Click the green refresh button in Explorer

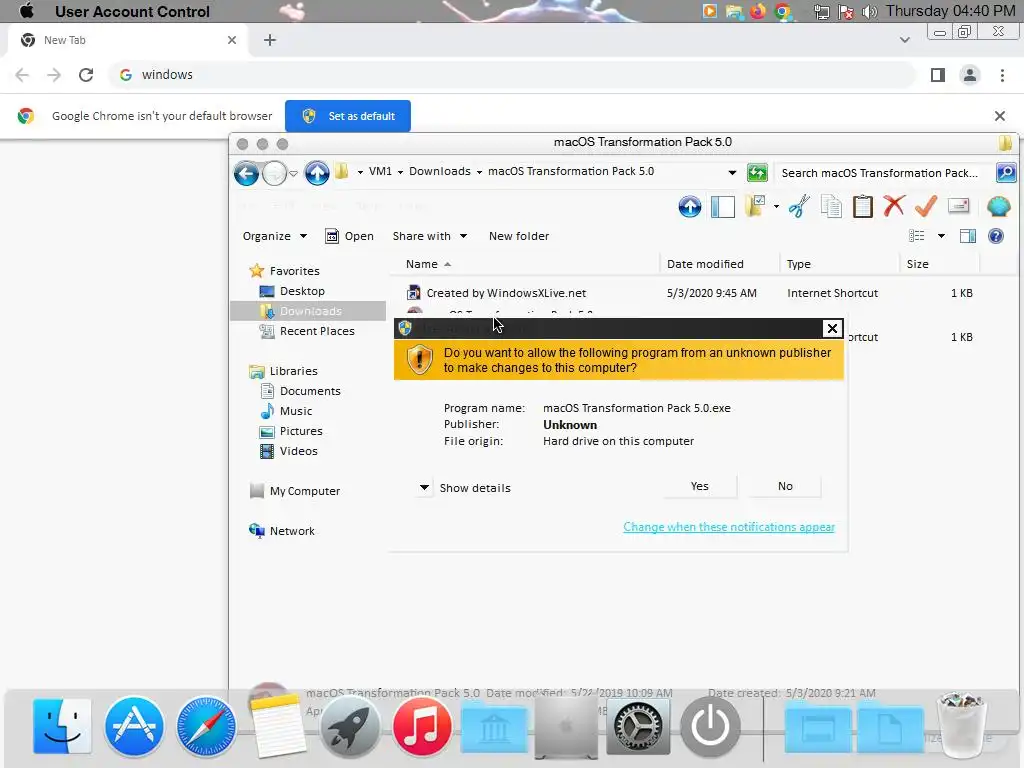tap(758, 173)
